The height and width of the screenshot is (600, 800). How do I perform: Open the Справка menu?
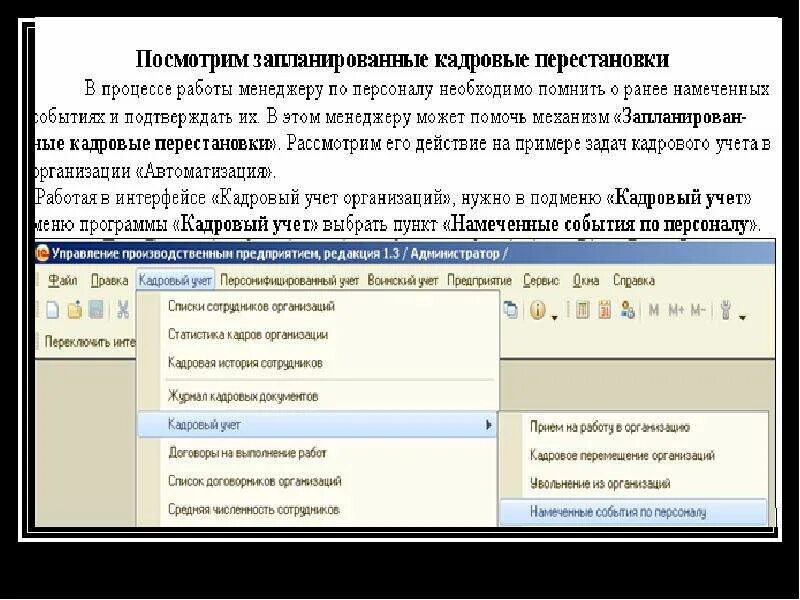(634, 281)
